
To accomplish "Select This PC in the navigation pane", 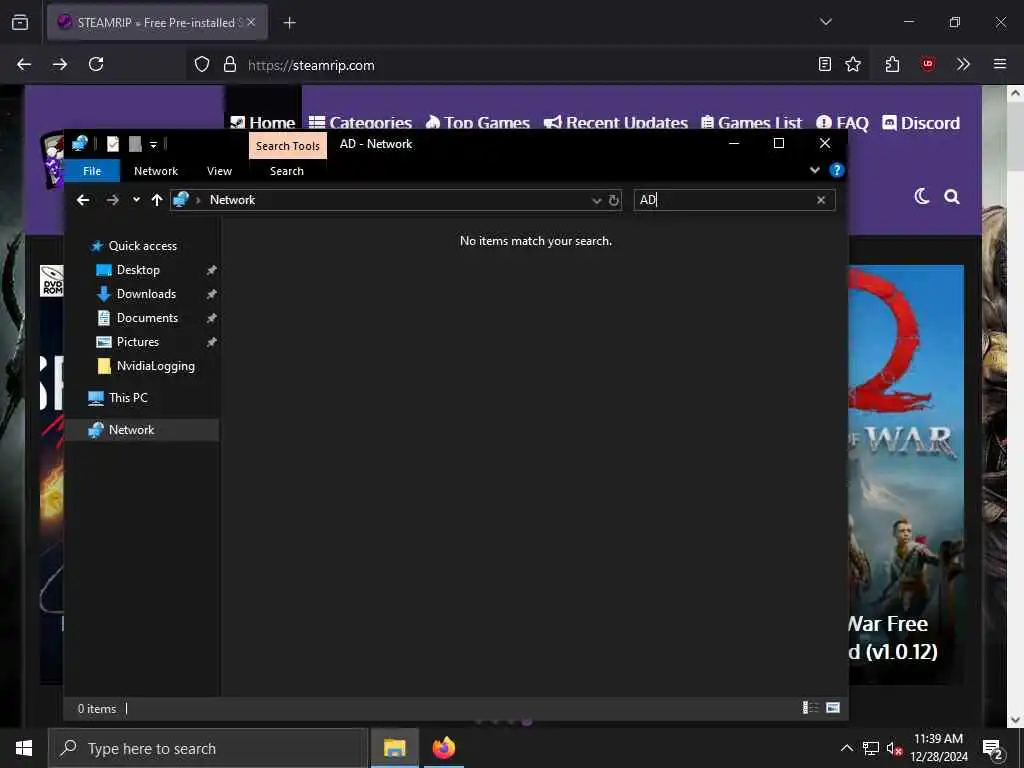I will 128,398.
